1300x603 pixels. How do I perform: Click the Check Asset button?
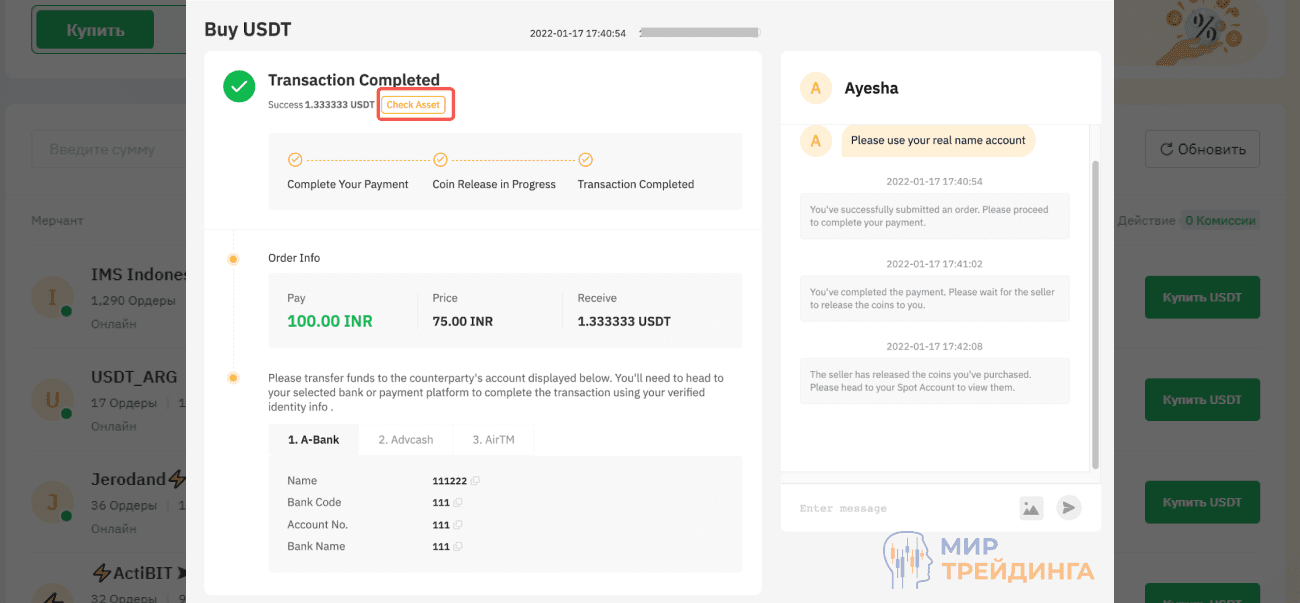(x=415, y=104)
